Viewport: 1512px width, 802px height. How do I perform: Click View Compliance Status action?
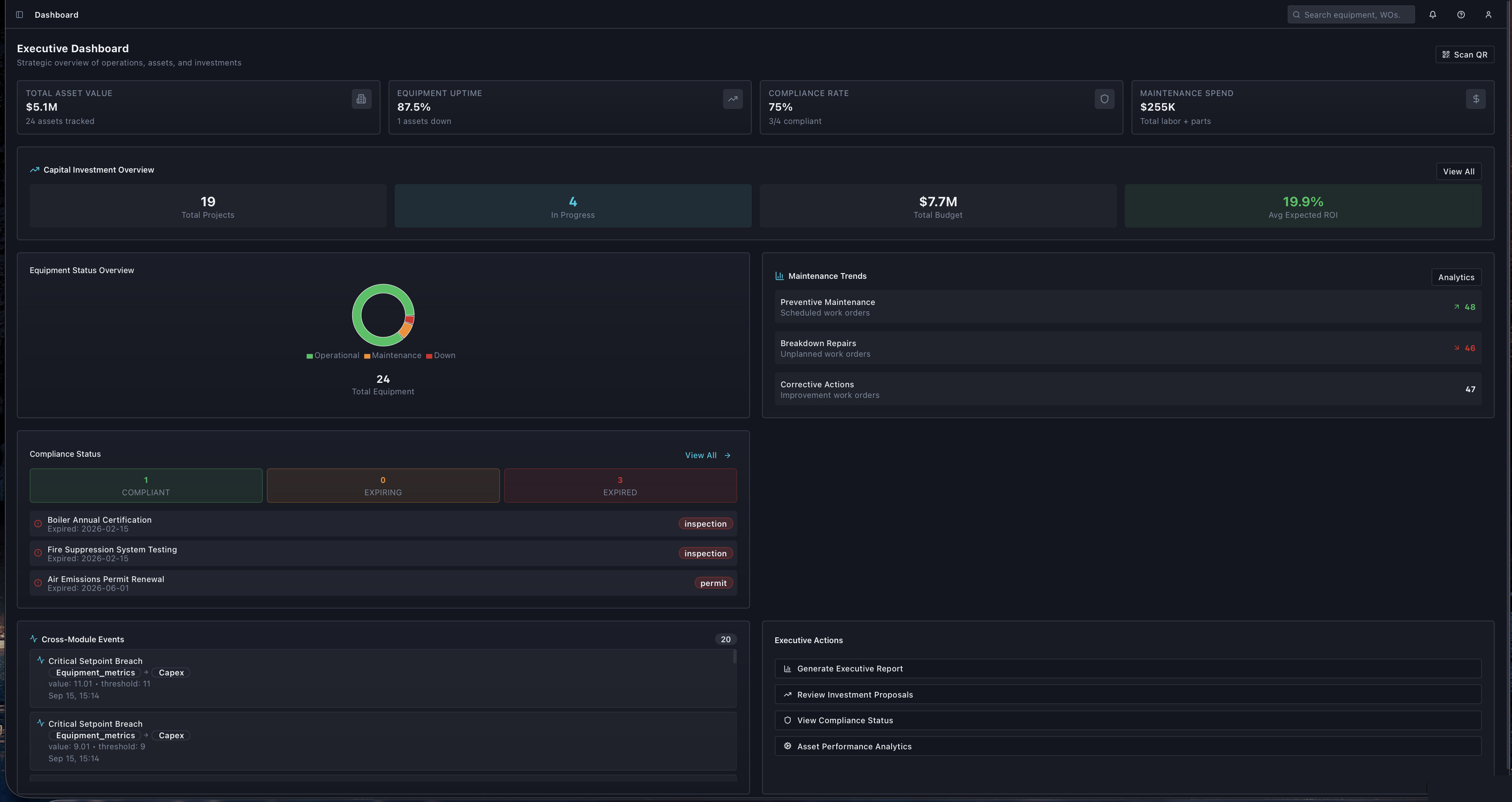(x=1127, y=721)
